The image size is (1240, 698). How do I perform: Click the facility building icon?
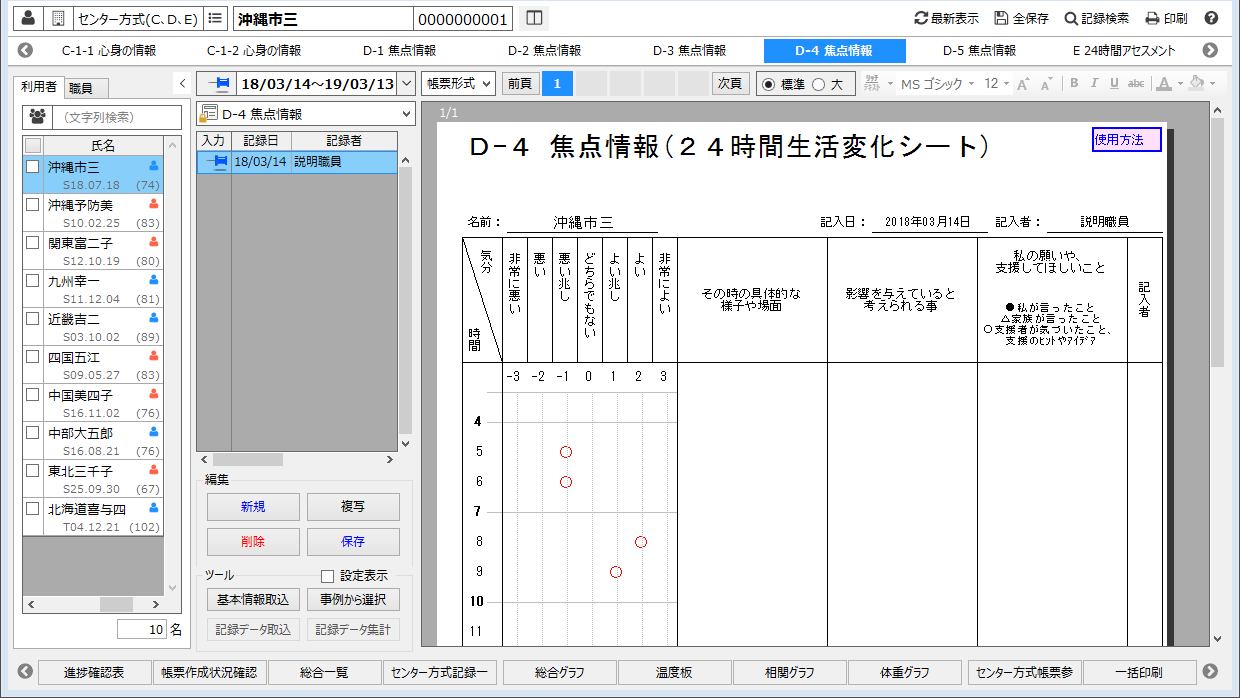coord(58,18)
